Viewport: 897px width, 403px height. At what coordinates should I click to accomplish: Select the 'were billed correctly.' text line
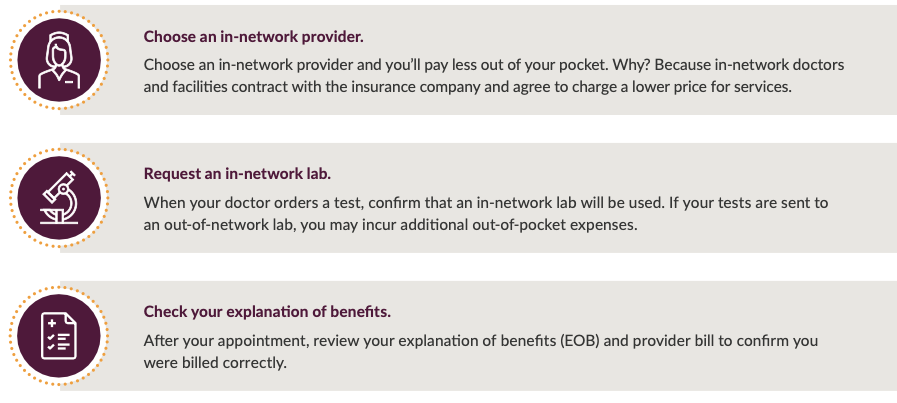coord(215,363)
